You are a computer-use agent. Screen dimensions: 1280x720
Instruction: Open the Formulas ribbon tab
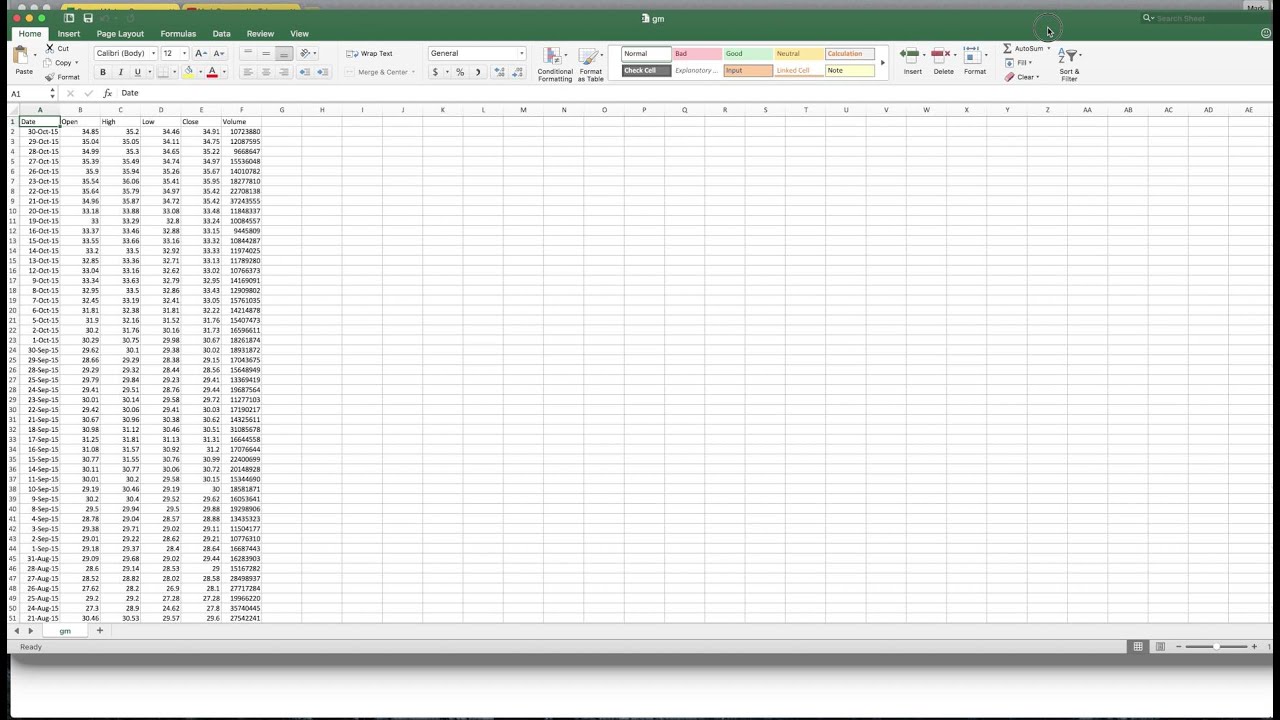[x=178, y=34]
